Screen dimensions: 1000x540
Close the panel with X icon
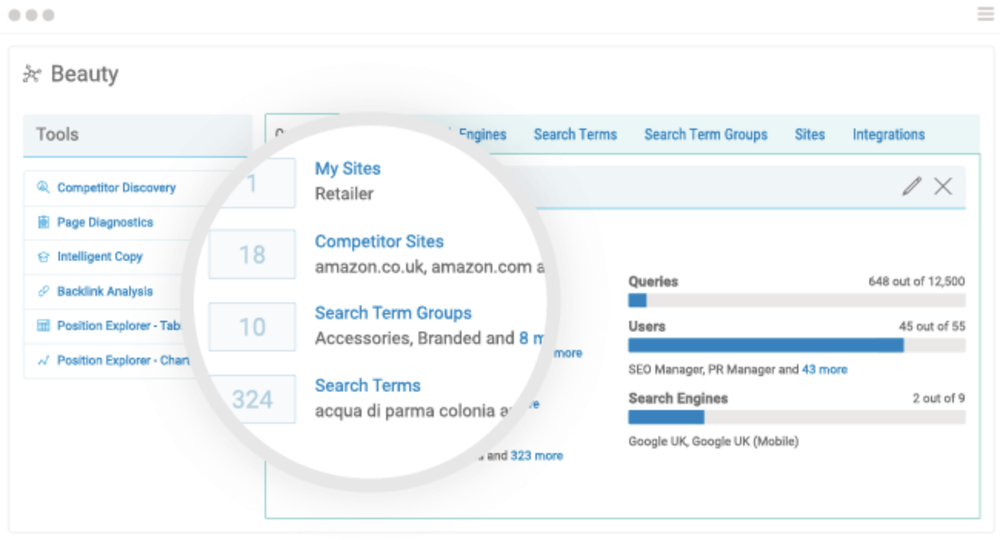(943, 186)
